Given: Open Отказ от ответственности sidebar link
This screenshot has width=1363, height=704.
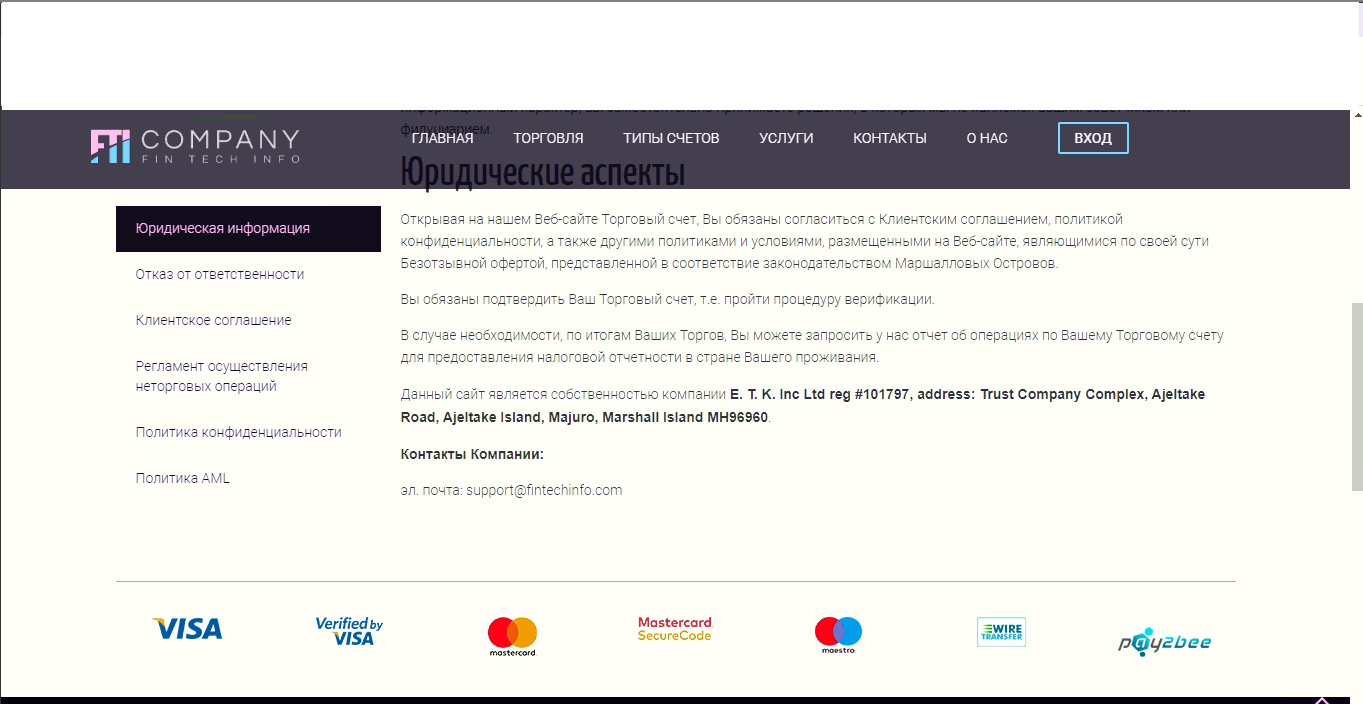Looking at the screenshot, I should point(220,274).
